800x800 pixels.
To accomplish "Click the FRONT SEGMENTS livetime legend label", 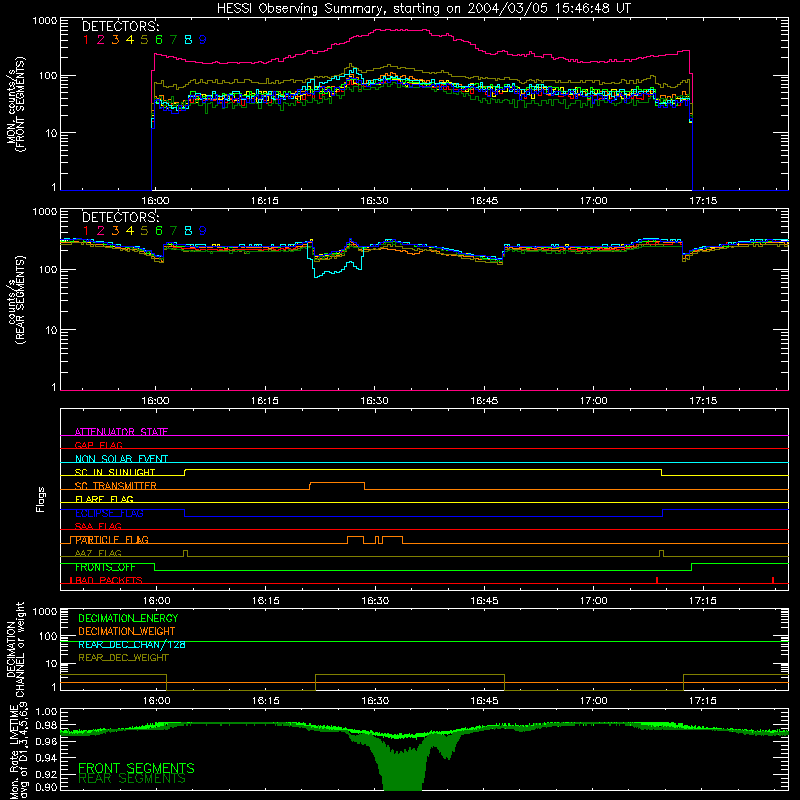I will tap(136, 768).
